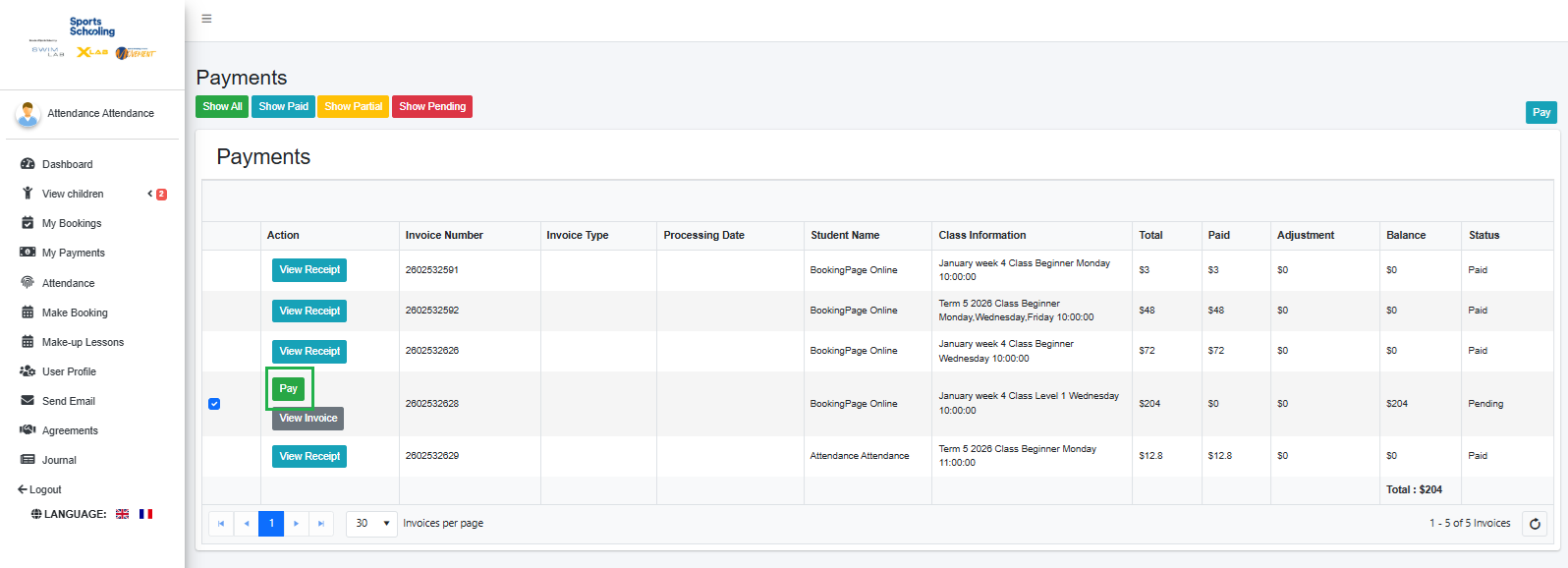Click the hamburger menu icon at top
1568x568 pixels.
pyautogui.click(x=206, y=19)
